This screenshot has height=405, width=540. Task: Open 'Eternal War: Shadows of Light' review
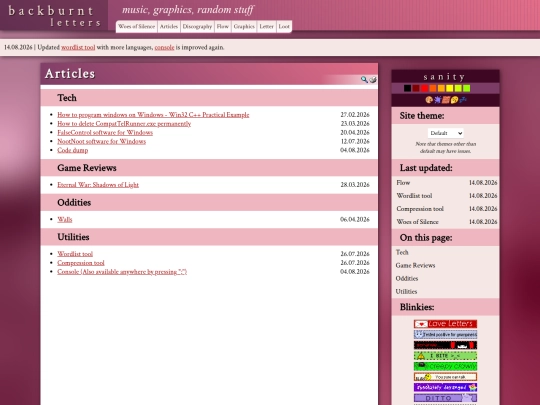pyautogui.click(x=98, y=185)
